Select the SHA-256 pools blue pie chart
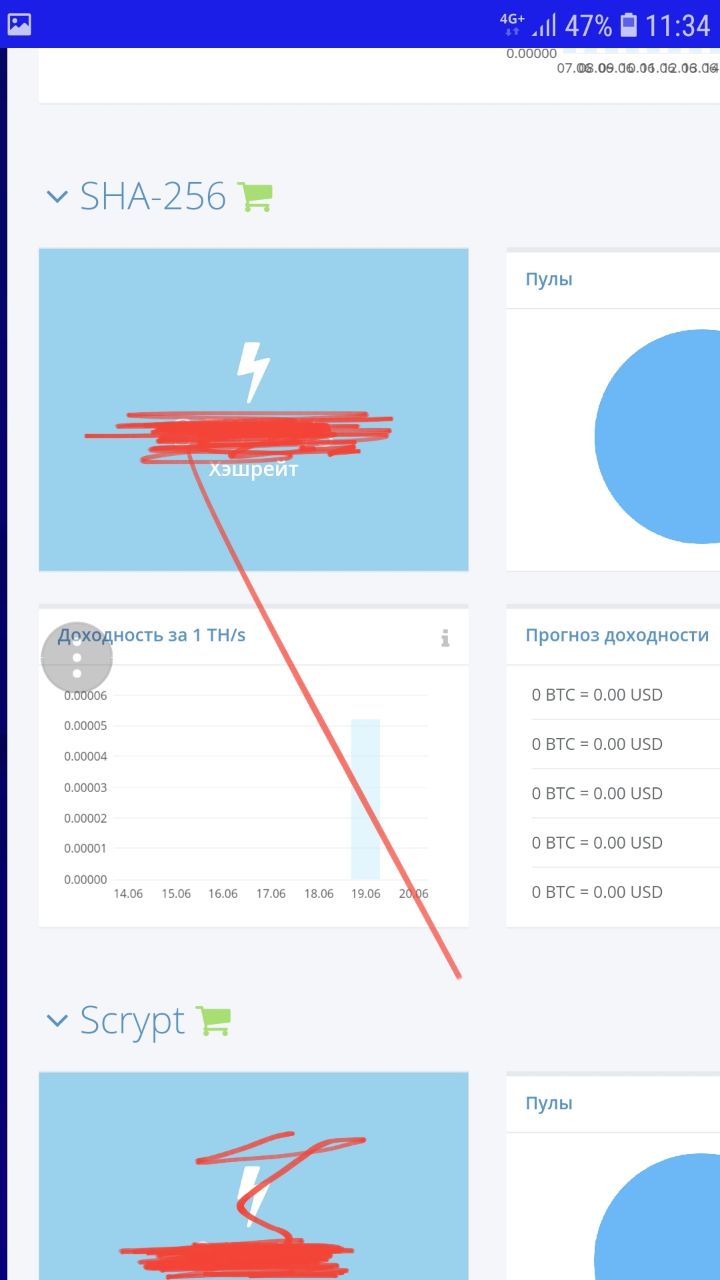The width and height of the screenshot is (720, 1280). click(x=657, y=436)
